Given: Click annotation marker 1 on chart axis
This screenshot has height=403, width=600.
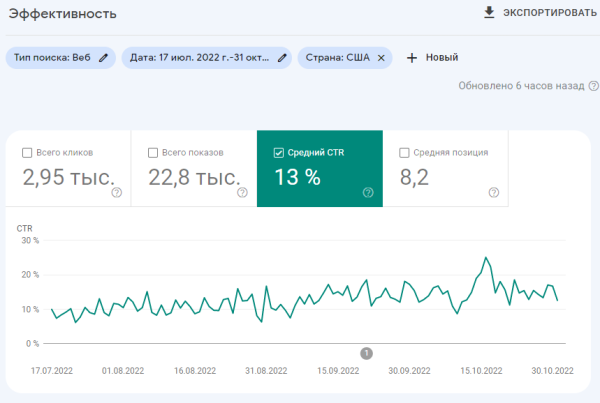Looking at the screenshot, I should click(366, 353).
